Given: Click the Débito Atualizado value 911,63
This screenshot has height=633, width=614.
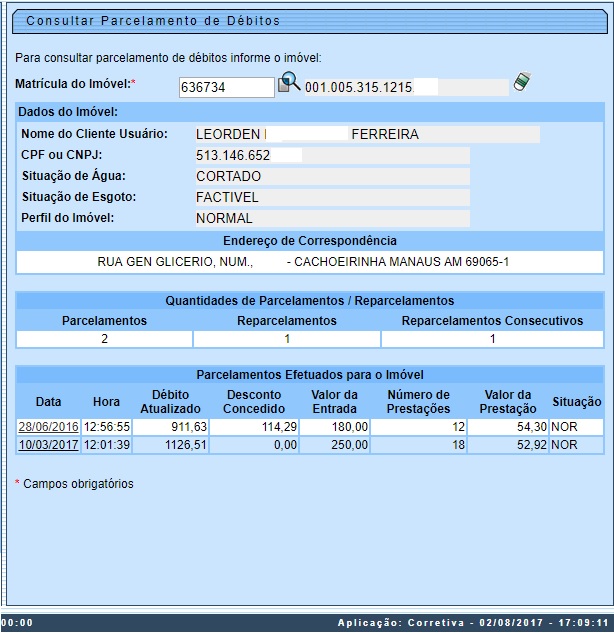Looking at the screenshot, I should (x=171, y=427).
